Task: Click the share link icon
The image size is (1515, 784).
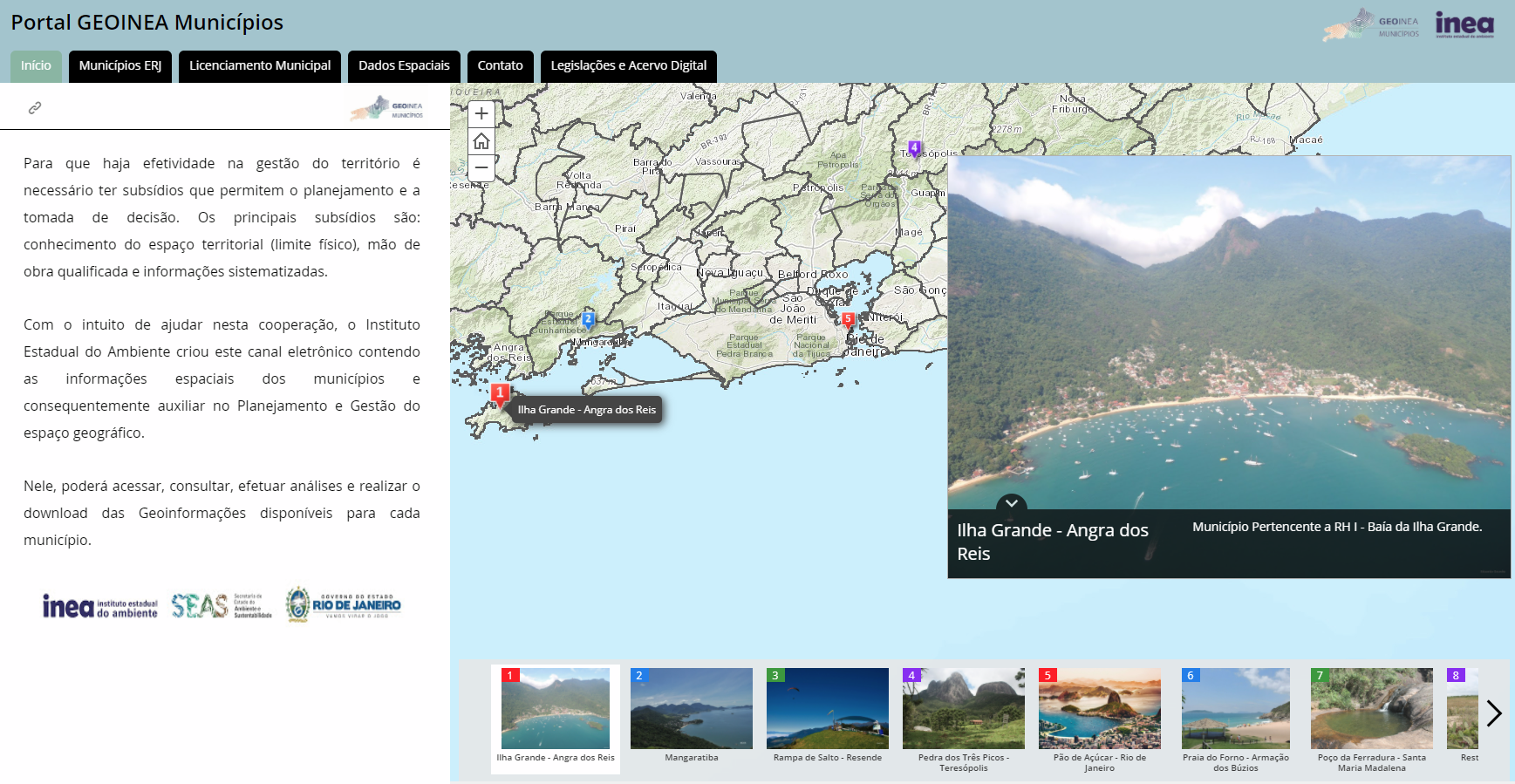Action: 35,108
